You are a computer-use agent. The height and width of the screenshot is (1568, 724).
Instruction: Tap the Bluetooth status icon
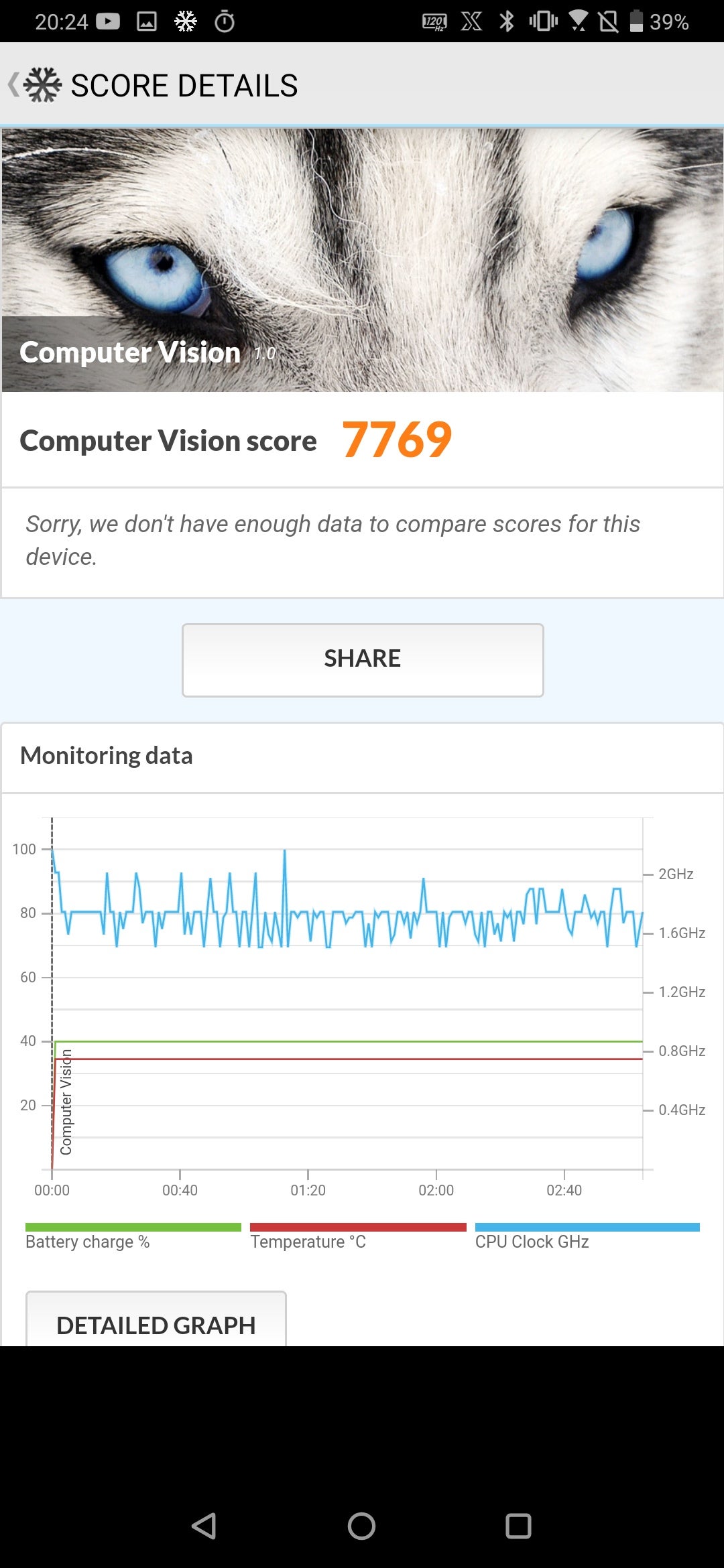(x=507, y=21)
